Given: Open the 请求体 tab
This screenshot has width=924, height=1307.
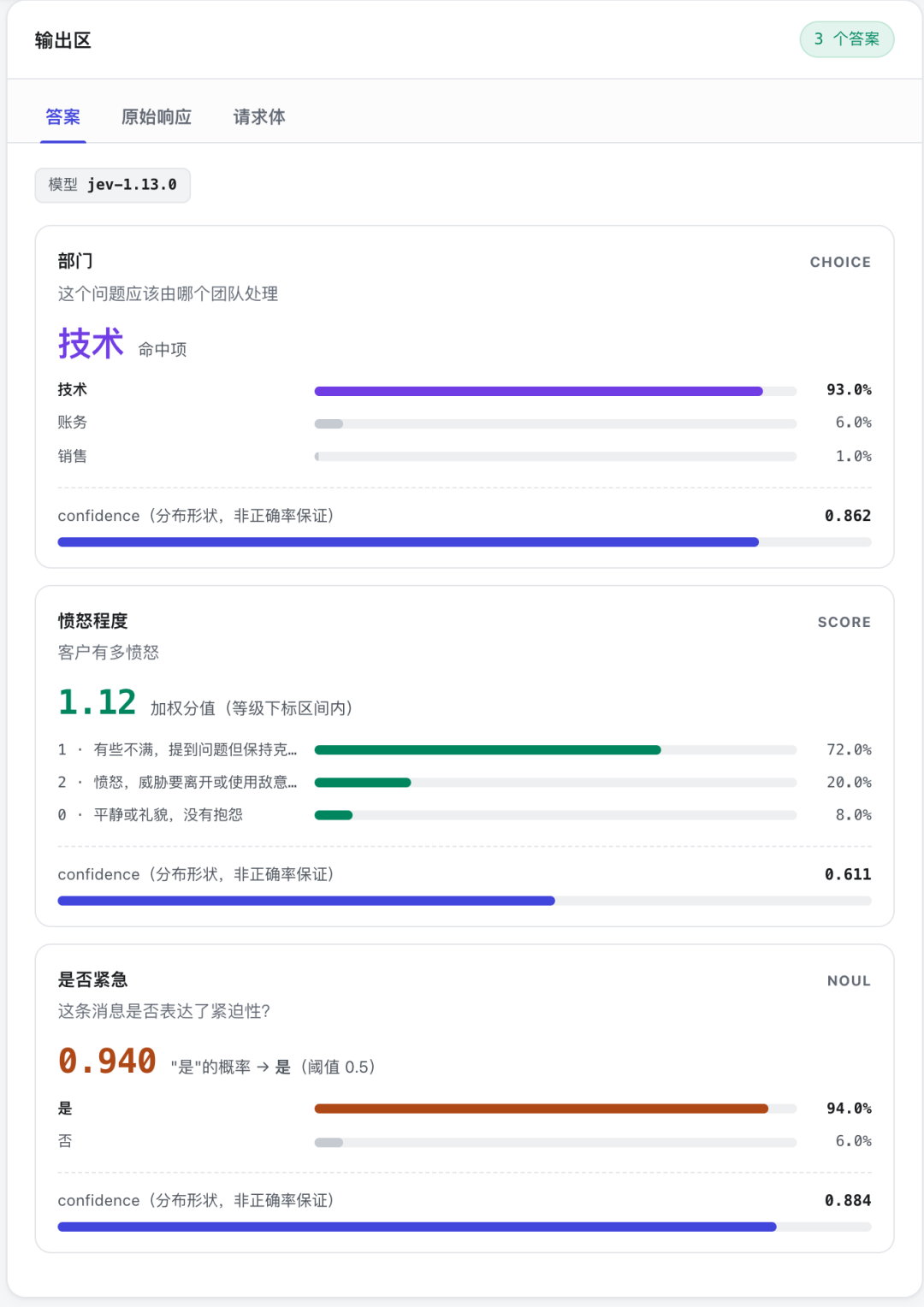Looking at the screenshot, I should click(x=259, y=117).
